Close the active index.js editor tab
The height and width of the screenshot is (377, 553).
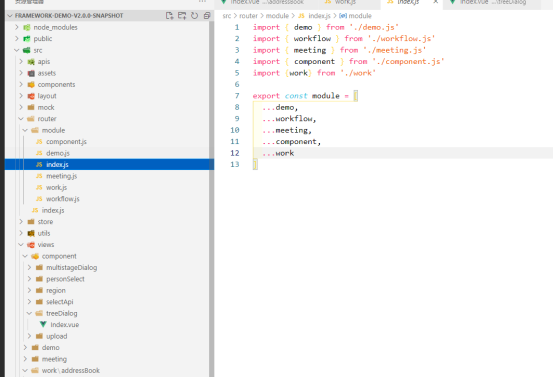click(x=436, y=2)
